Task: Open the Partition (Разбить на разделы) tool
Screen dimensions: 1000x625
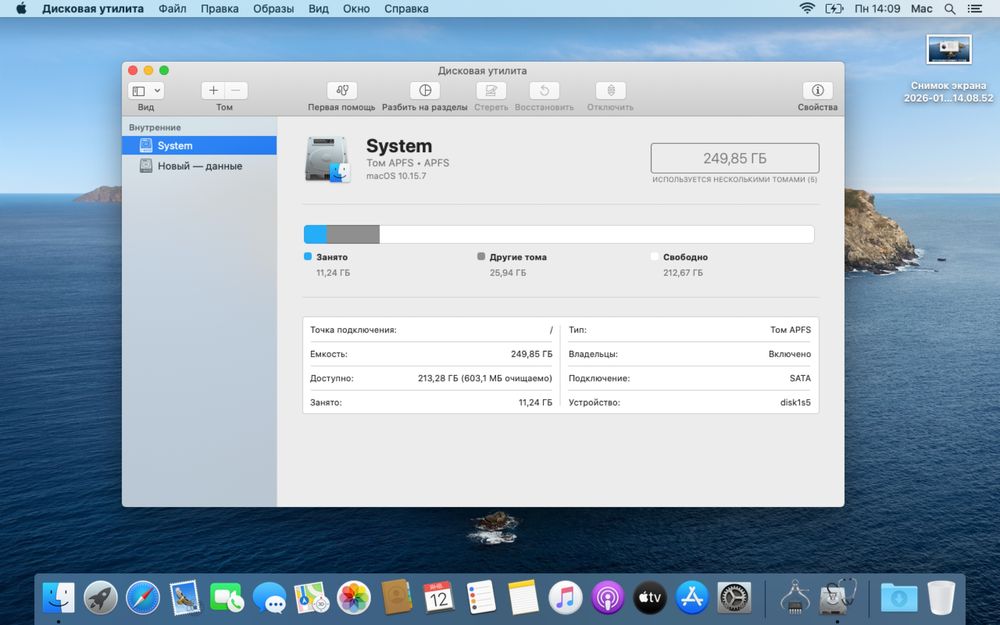Action: tap(425, 91)
